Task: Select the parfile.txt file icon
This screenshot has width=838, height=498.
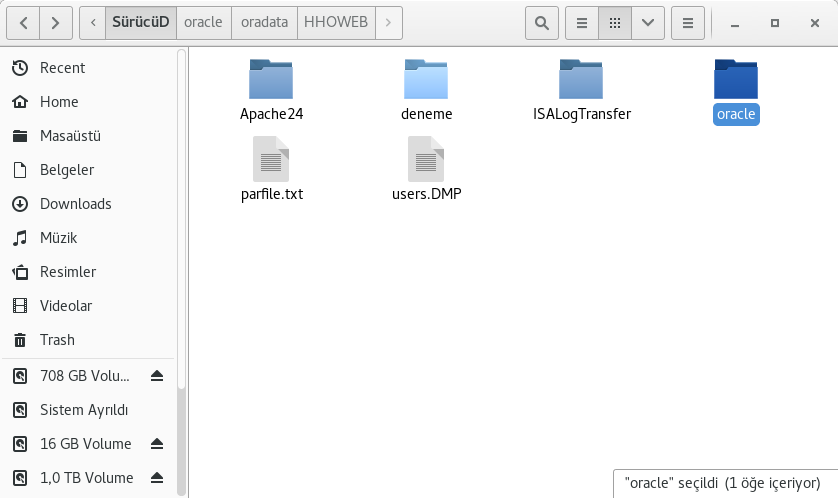Action: click(271, 160)
